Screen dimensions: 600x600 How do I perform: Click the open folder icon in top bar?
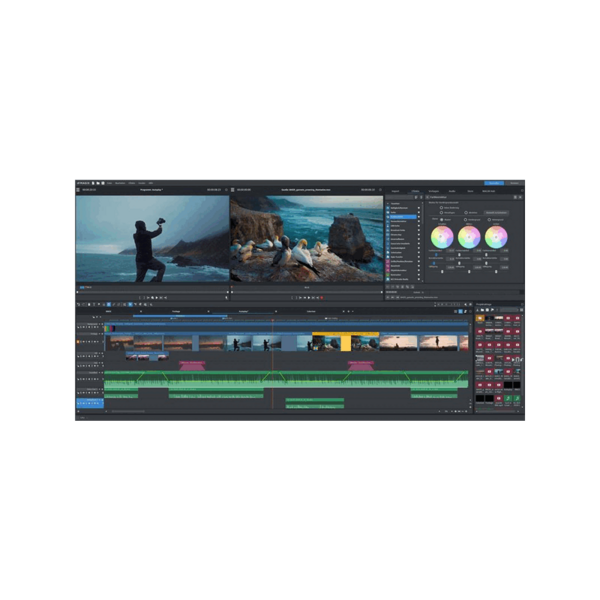(x=98, y=183)
